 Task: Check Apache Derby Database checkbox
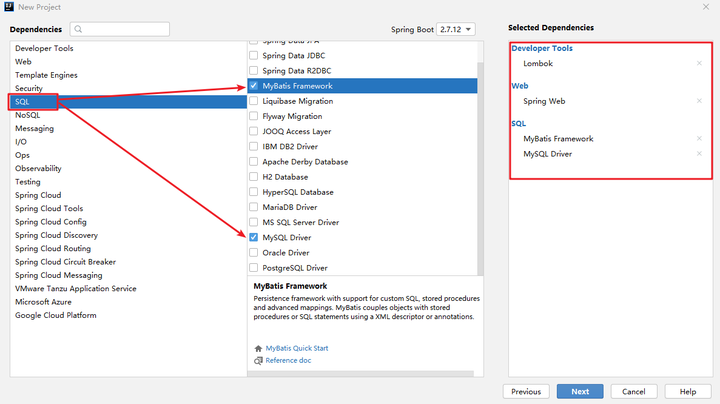click(253, 162)
